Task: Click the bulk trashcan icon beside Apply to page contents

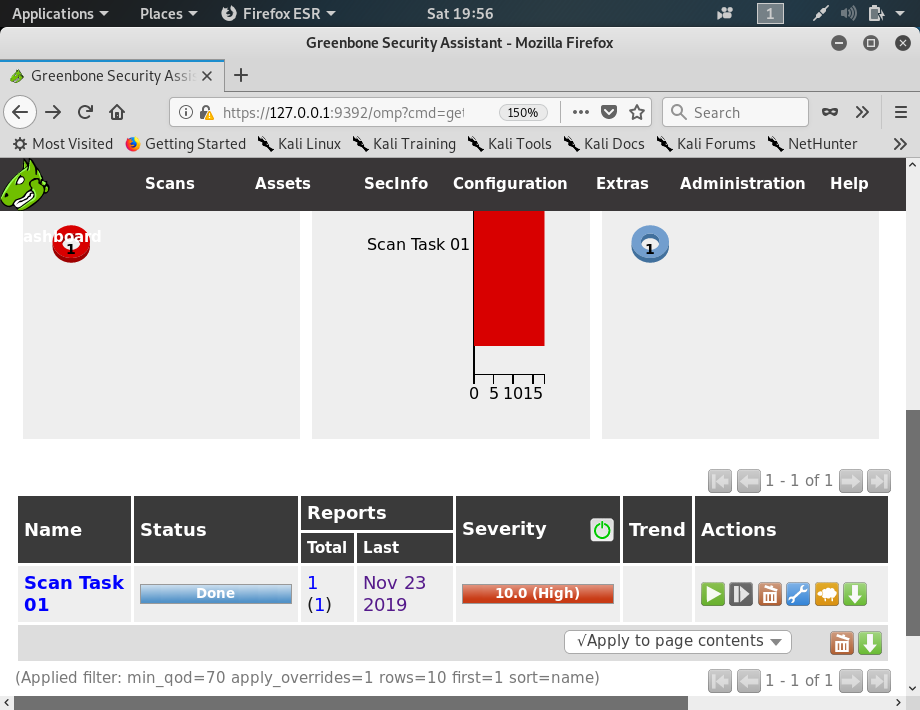Action: click(841, 643)
